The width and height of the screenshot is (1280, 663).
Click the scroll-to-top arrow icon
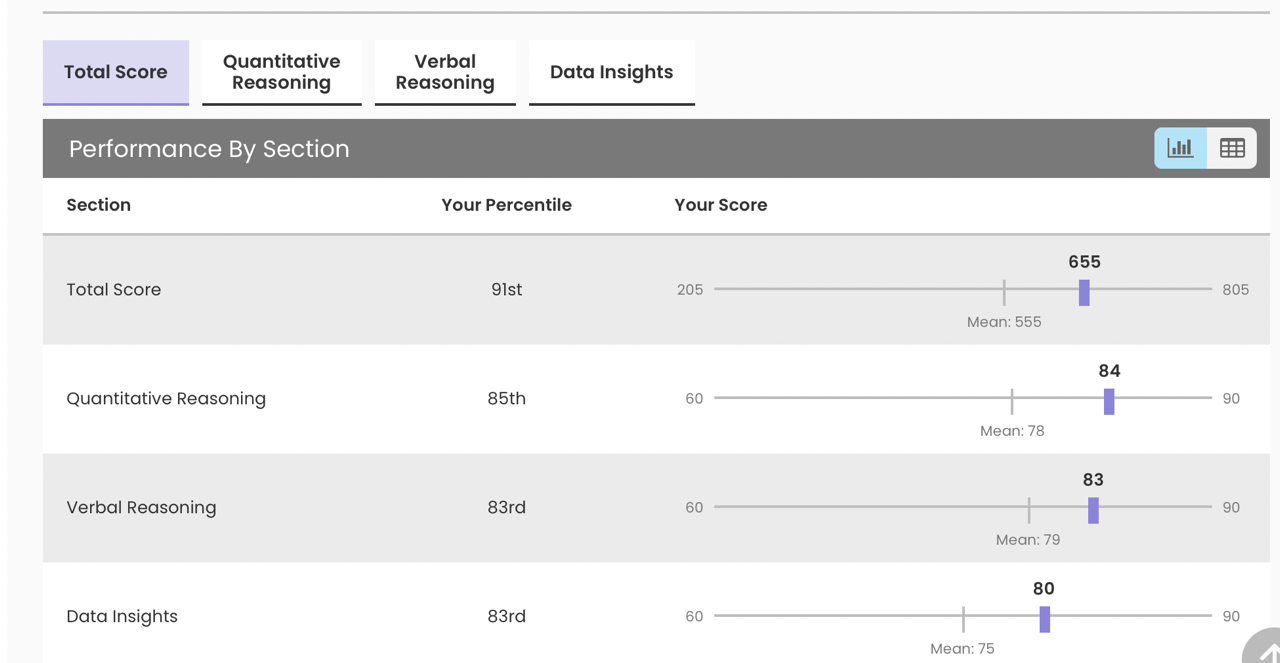click(1266, 652)
